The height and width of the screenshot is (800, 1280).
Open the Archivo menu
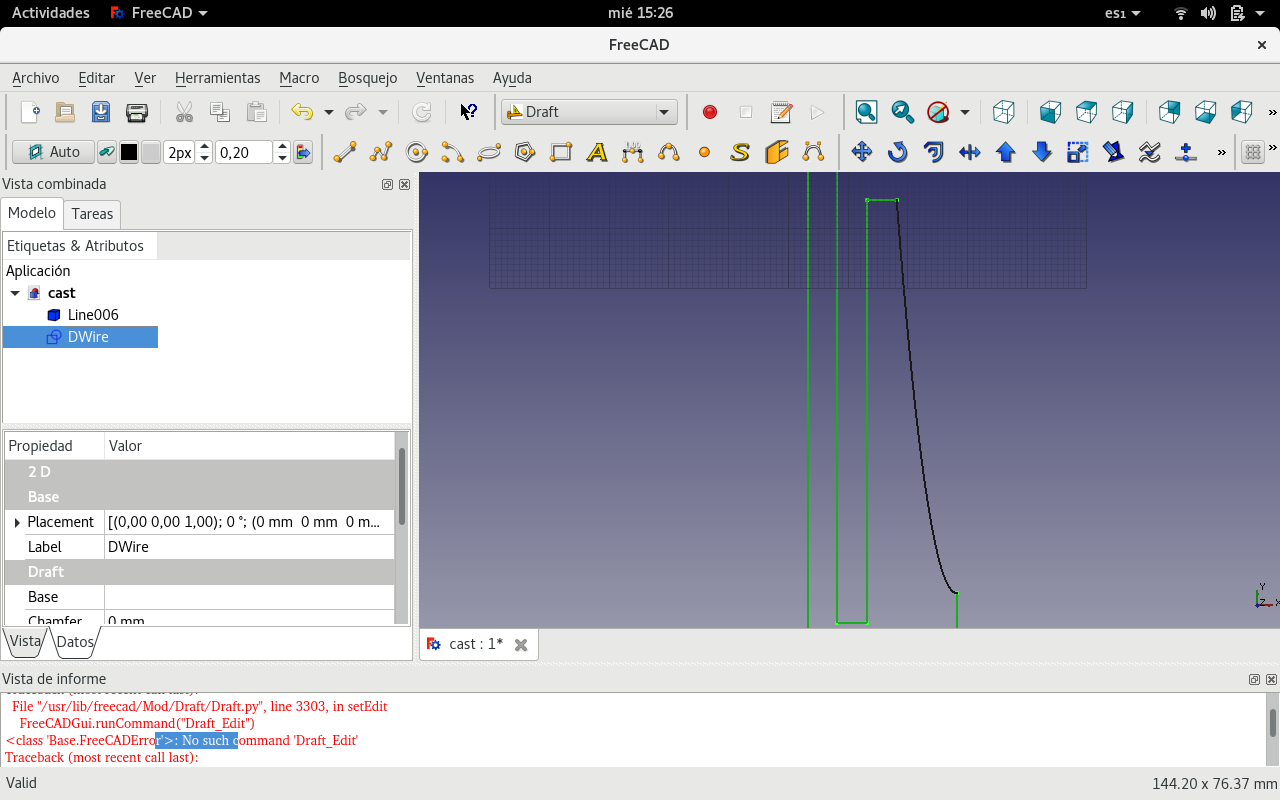coord(36,78)
